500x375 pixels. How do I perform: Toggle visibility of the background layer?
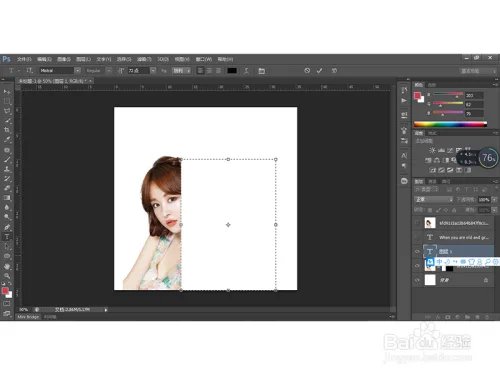[x=417, y=280]
